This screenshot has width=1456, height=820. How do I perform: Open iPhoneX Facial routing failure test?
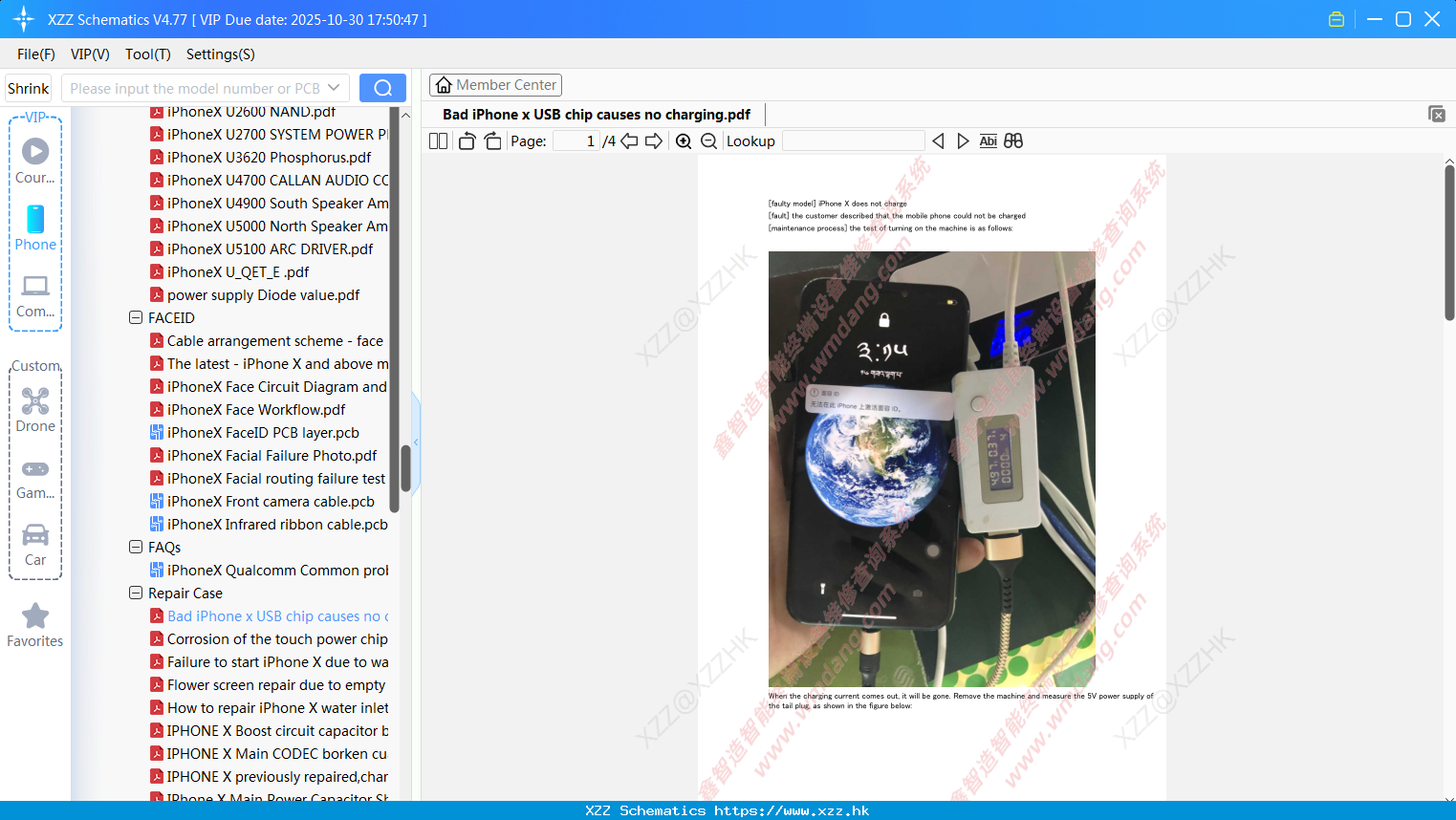coord(268,479)
